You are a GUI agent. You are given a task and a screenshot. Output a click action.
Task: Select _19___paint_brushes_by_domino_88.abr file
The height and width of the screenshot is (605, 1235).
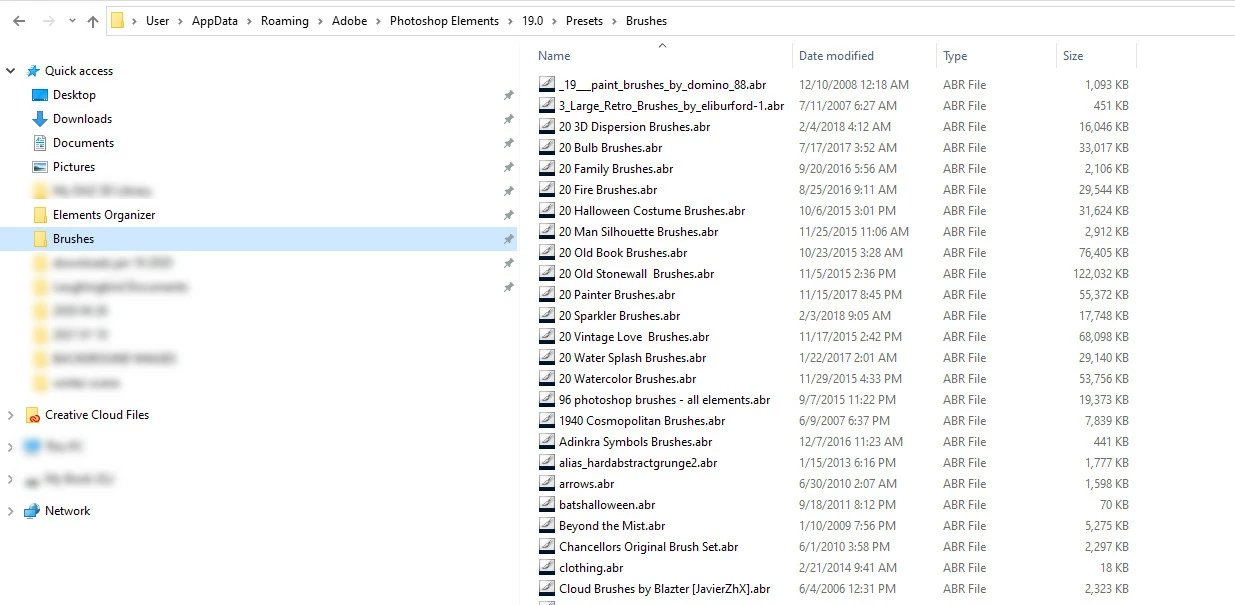point(662,85)
